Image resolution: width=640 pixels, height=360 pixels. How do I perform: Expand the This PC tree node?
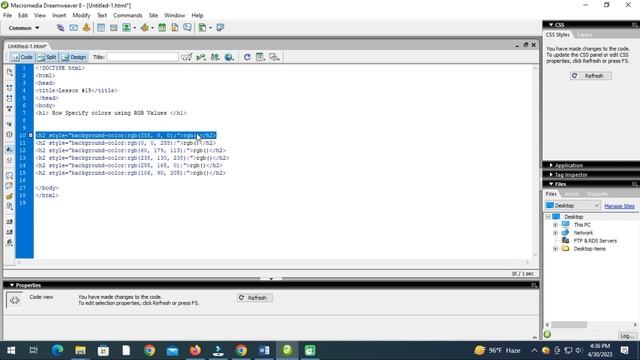555,225
